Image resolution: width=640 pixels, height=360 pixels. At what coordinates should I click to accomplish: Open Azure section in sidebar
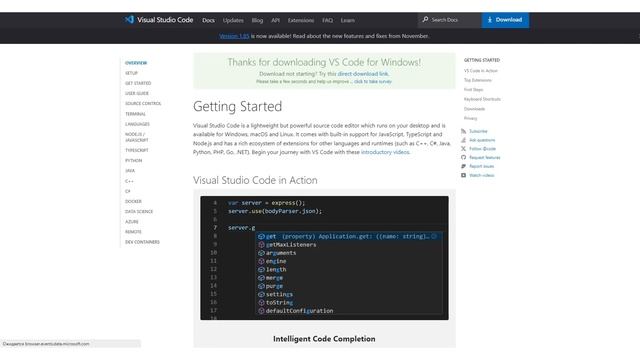(x=132, y=222)
